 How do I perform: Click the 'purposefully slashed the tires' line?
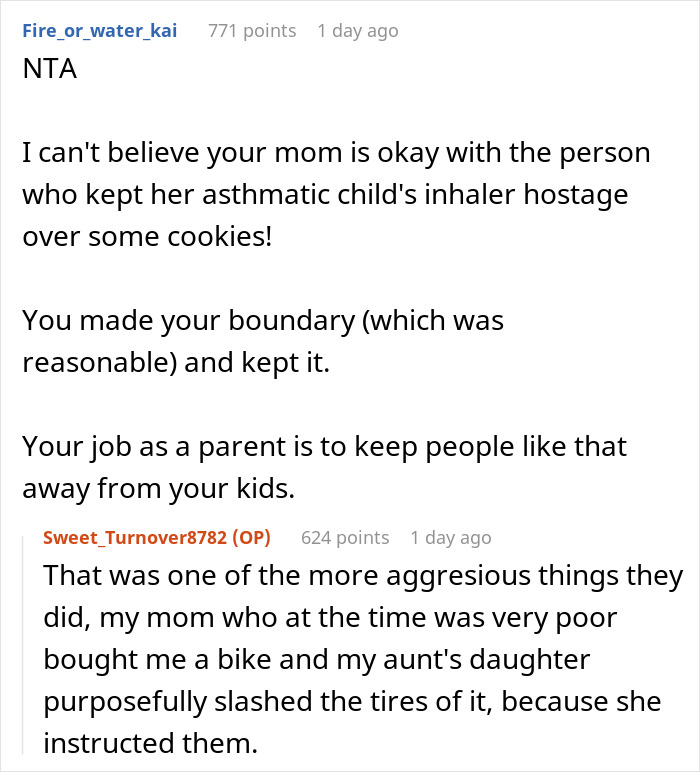coord(352,701)
